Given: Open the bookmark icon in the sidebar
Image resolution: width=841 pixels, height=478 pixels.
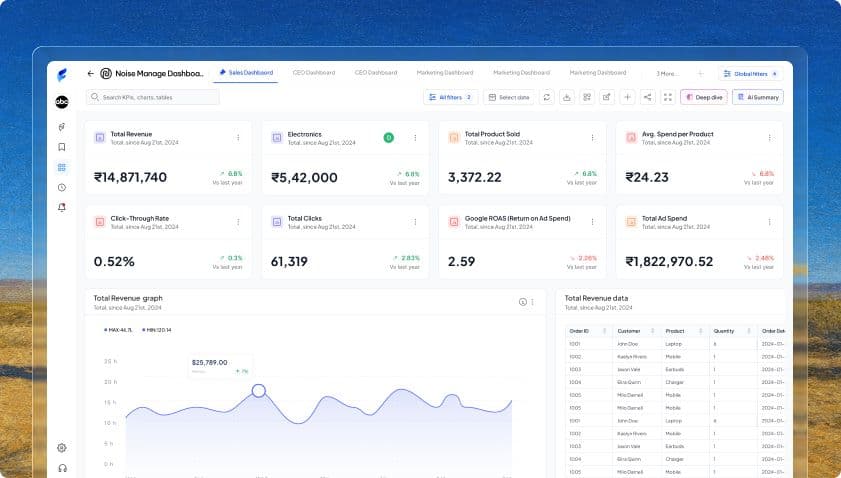Looking at the screenshot, I should coord(62,147).
